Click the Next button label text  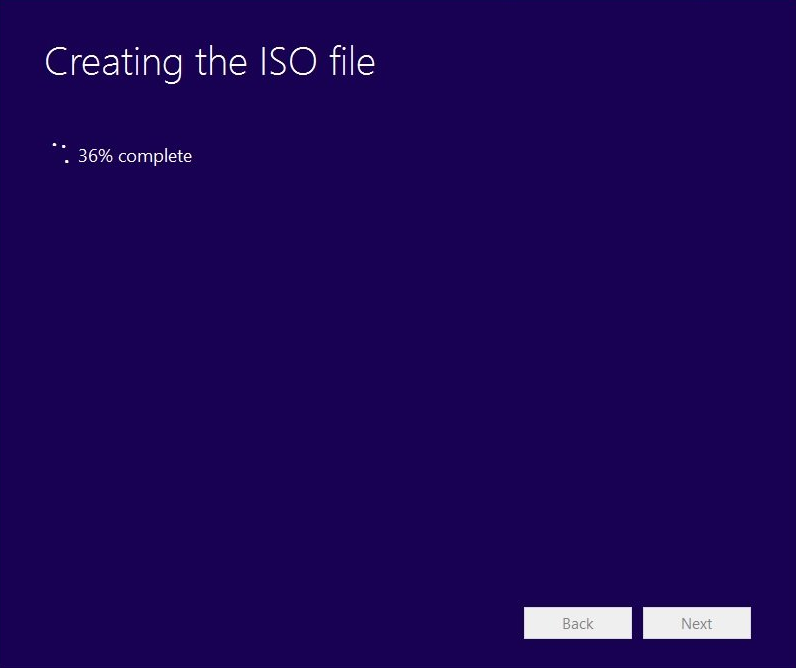pos(696,623)
